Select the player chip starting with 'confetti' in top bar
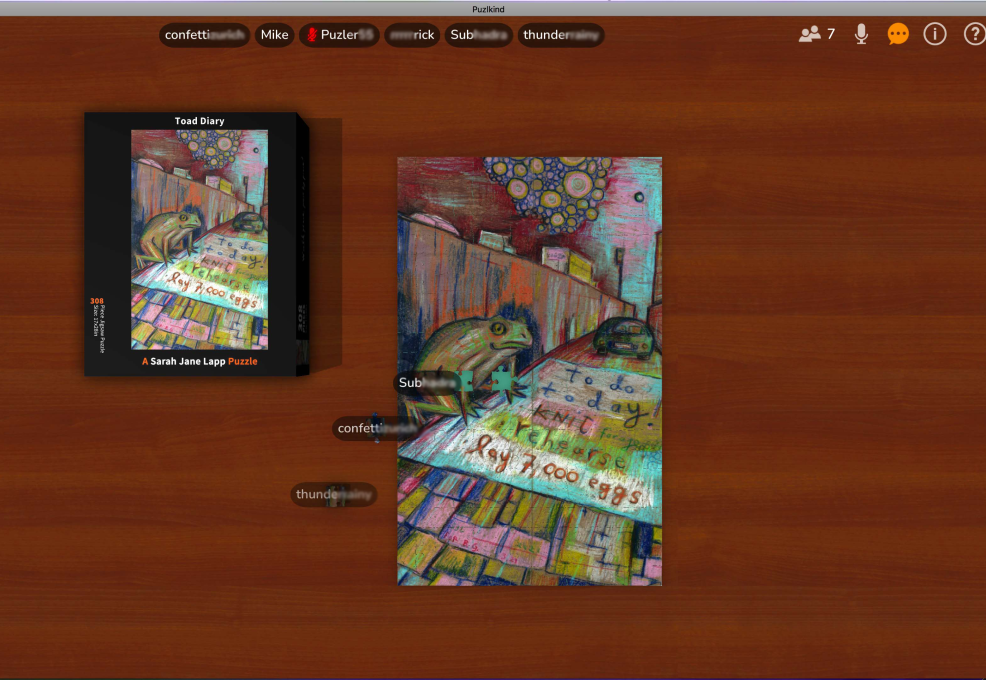This screenshot has width=986, height=680. pos(205,35)
